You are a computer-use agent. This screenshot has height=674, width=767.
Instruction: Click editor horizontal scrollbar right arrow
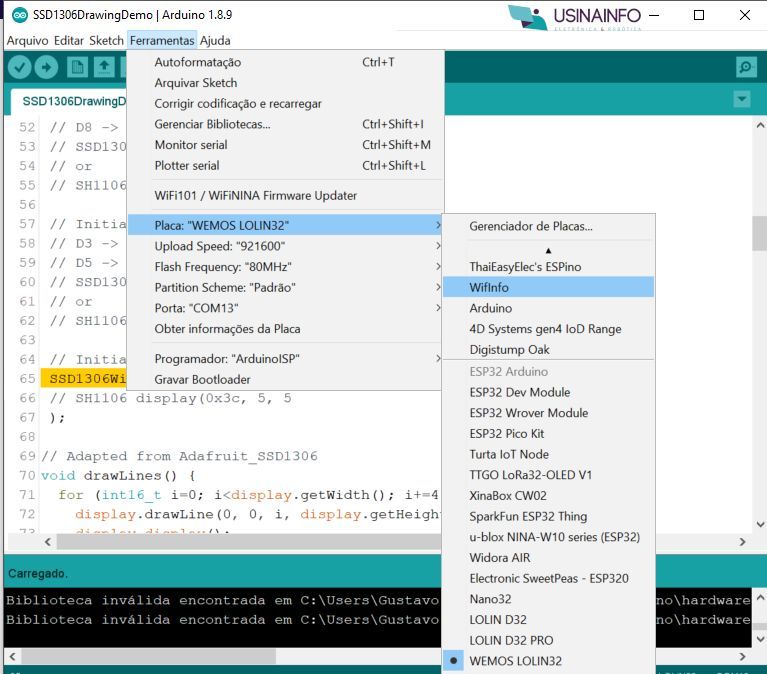pyautogui.click(x=743, y=541)
